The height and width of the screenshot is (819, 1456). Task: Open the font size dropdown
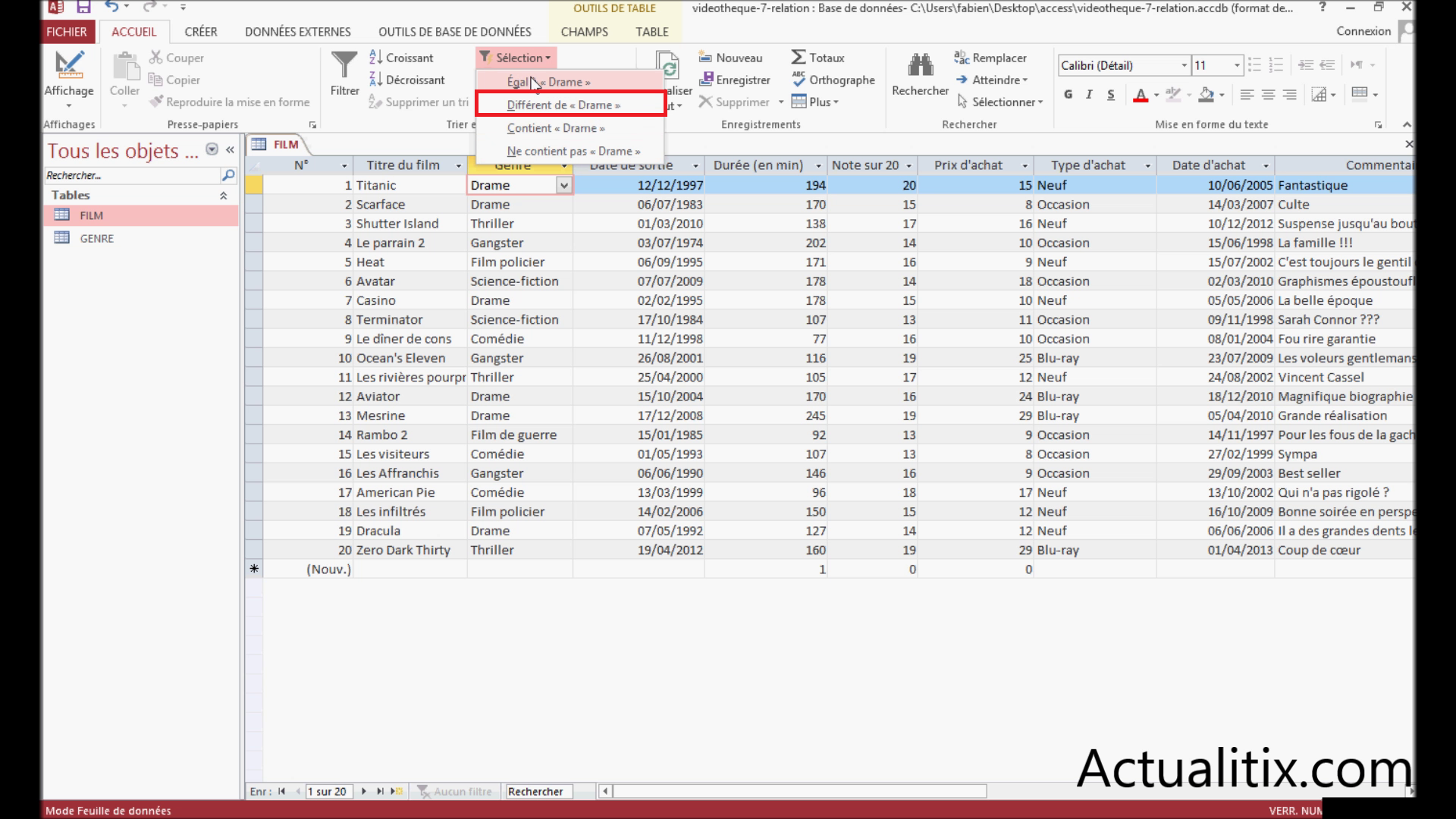coord(1237,65)
